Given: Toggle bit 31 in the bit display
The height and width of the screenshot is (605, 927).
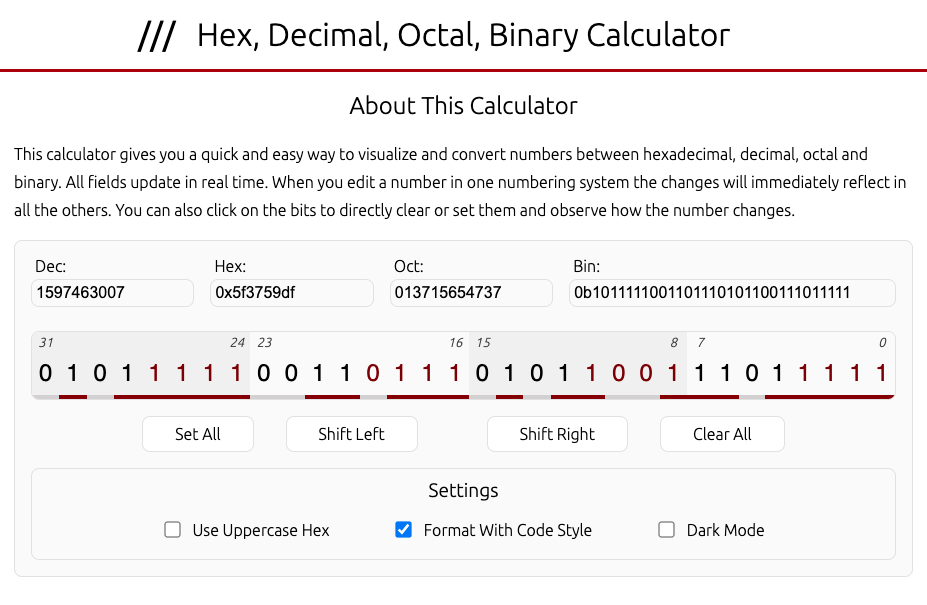Looking at the screenshot, I should coord(45,374).
